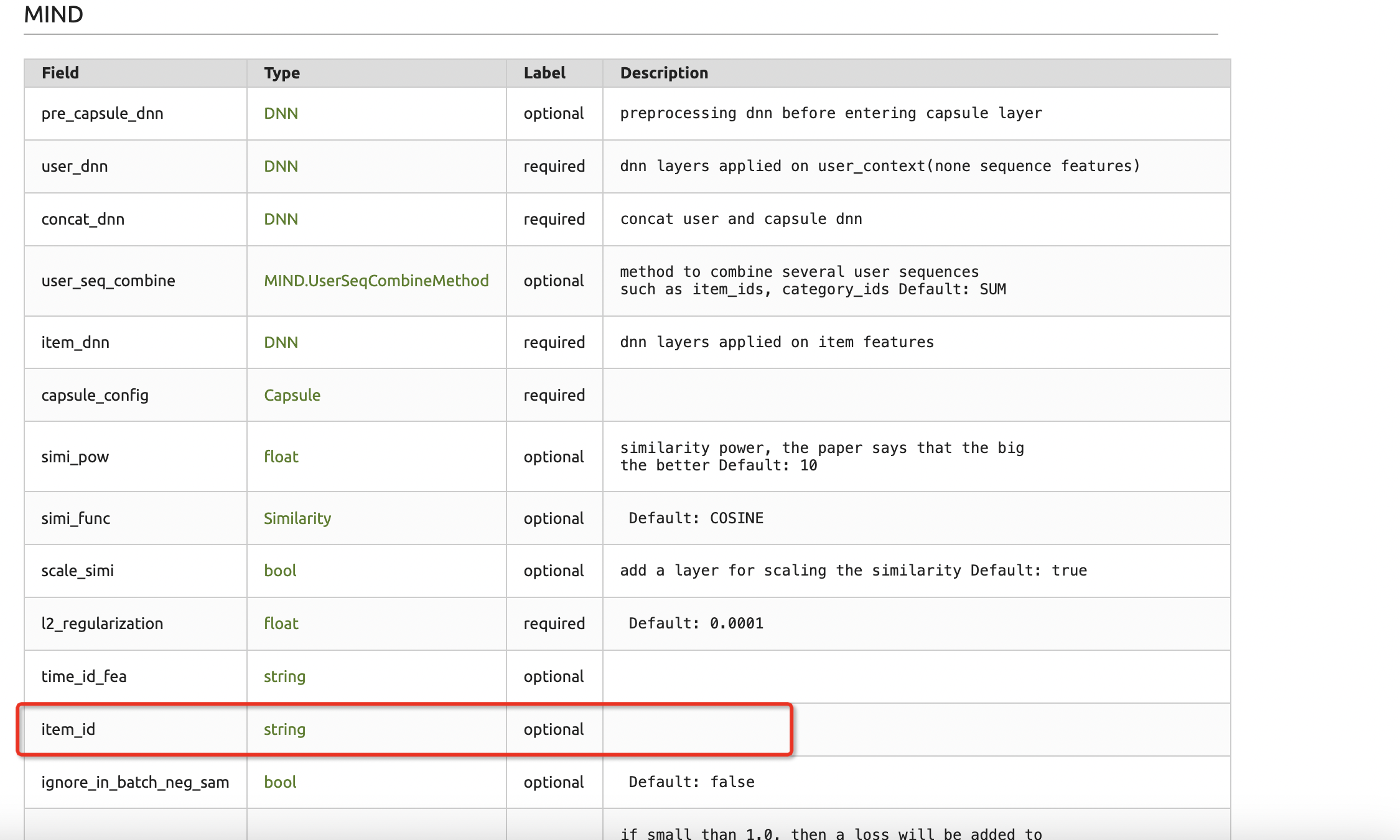Click the string link for time_id_fea
This screenshot has width=1400, height=840.
284,676
